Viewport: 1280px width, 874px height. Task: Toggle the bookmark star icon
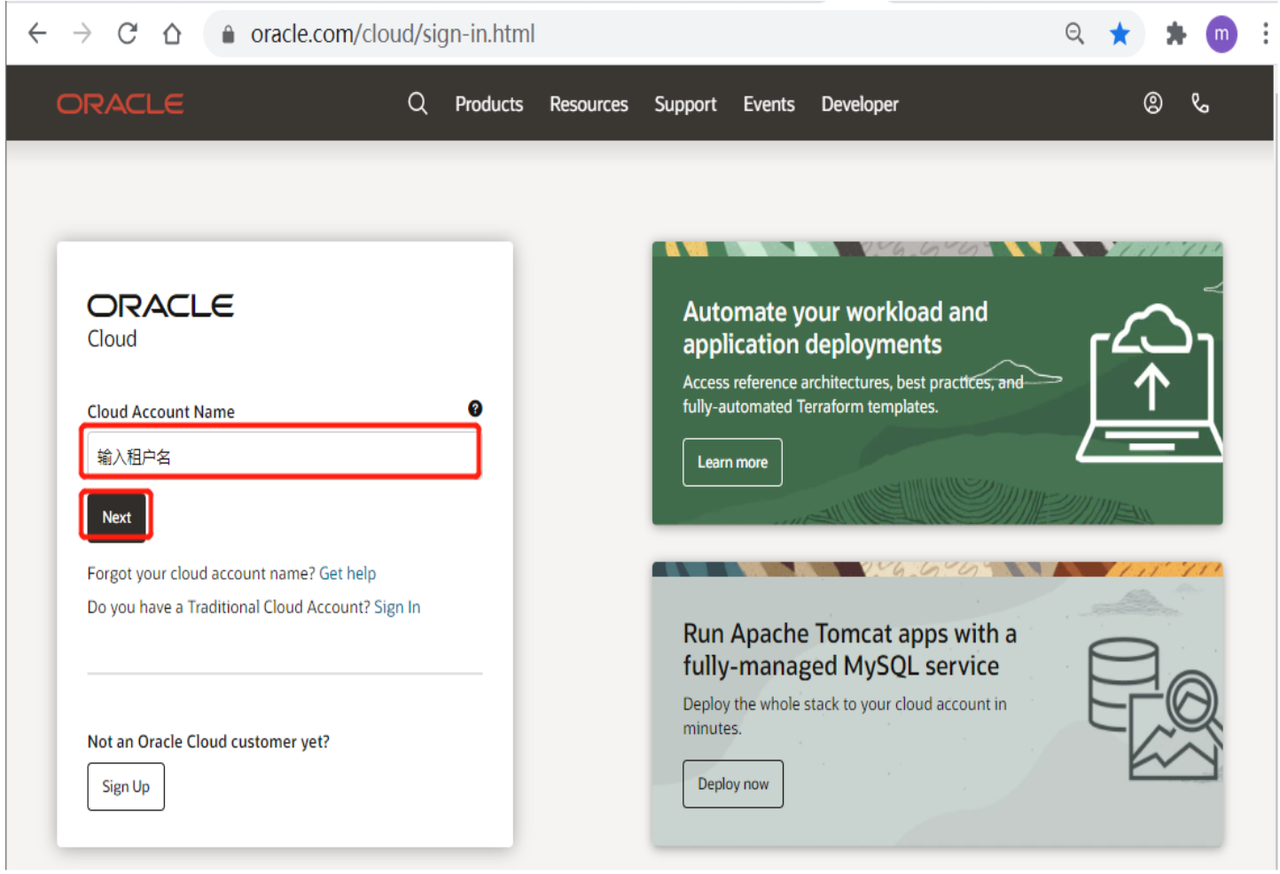pyautogui.click(x=1119, y=34)
